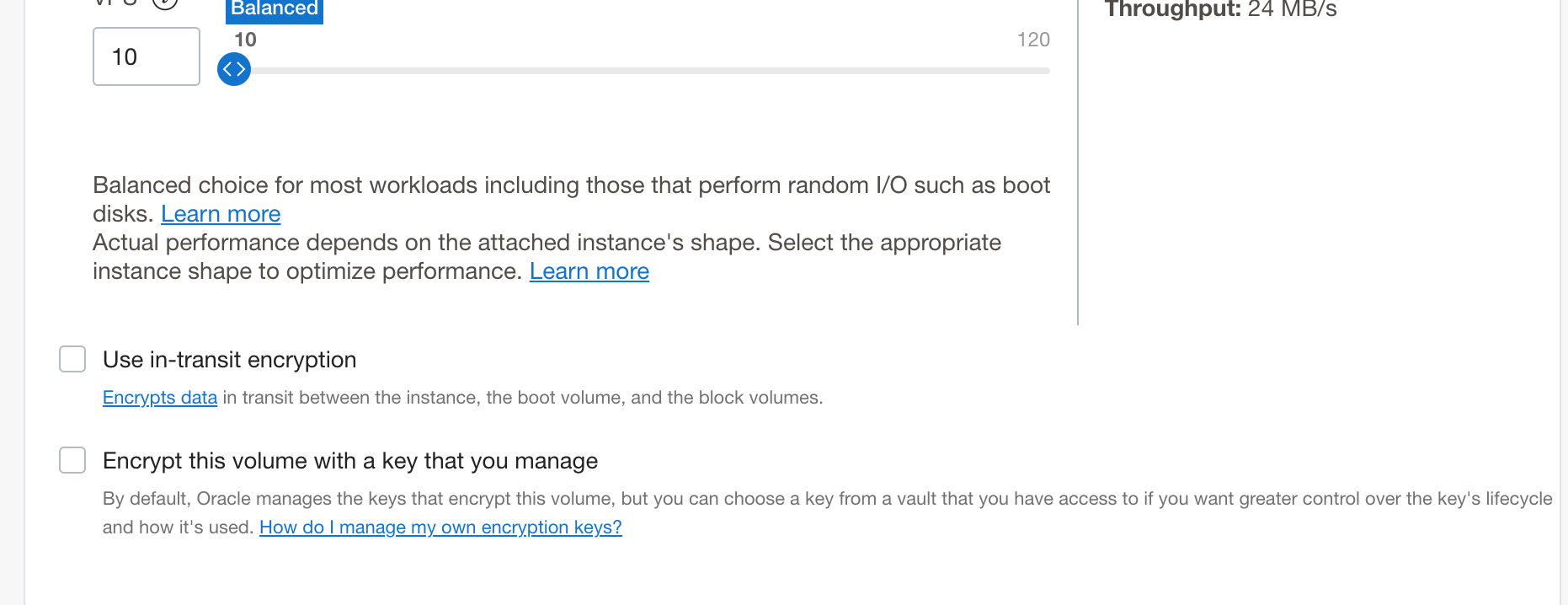Enable the Use in-transit encryption checkbox
The height and width of the screenshot is (605, 1568).
72,359
